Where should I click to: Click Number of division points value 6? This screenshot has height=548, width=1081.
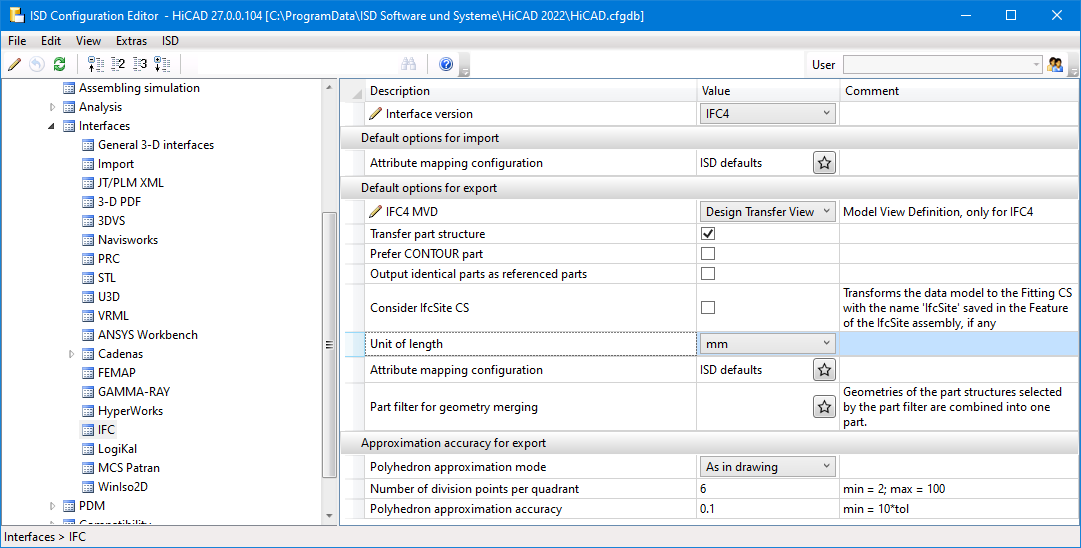coord(768,489)
